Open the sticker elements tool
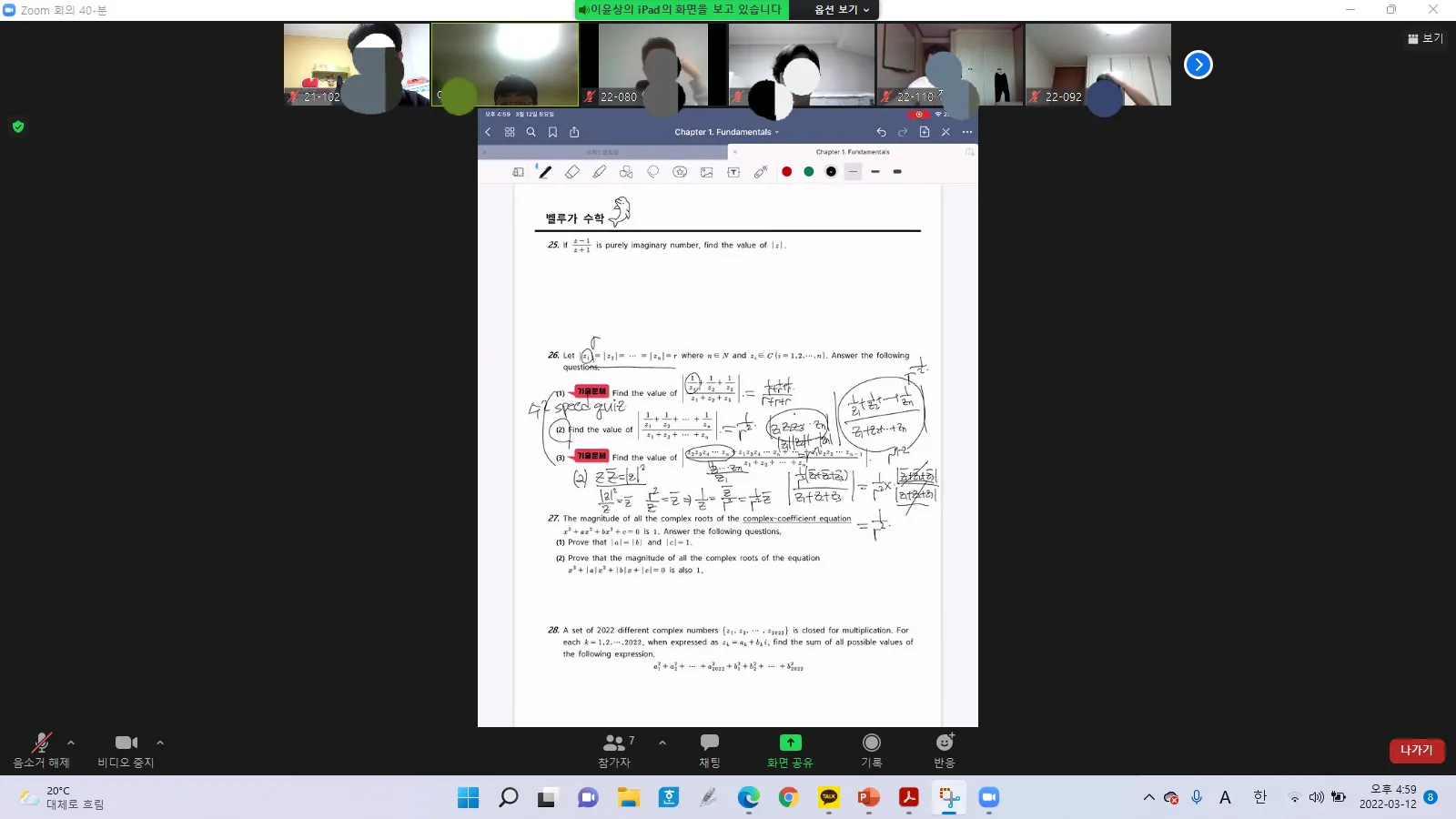This screenshot has width=1456, height=819. pyautogui.click(x=680, y=172)
